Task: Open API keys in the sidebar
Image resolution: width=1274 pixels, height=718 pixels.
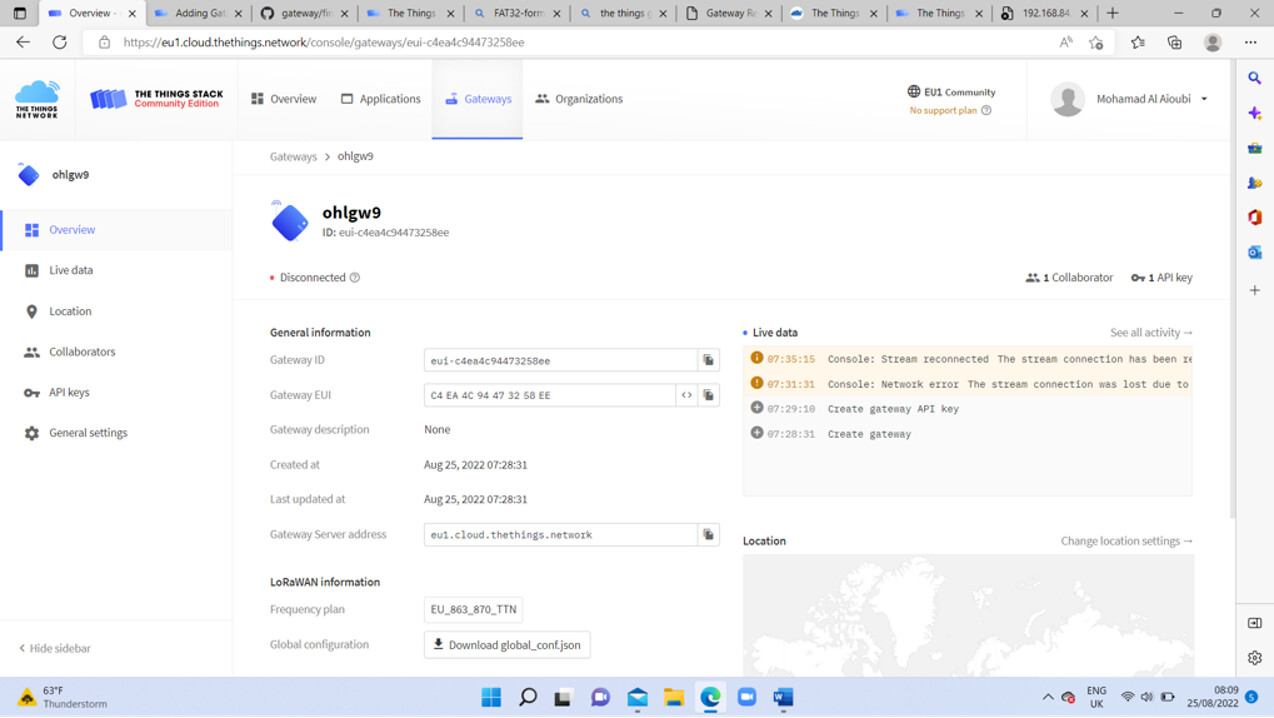Action: coord(69,392)
